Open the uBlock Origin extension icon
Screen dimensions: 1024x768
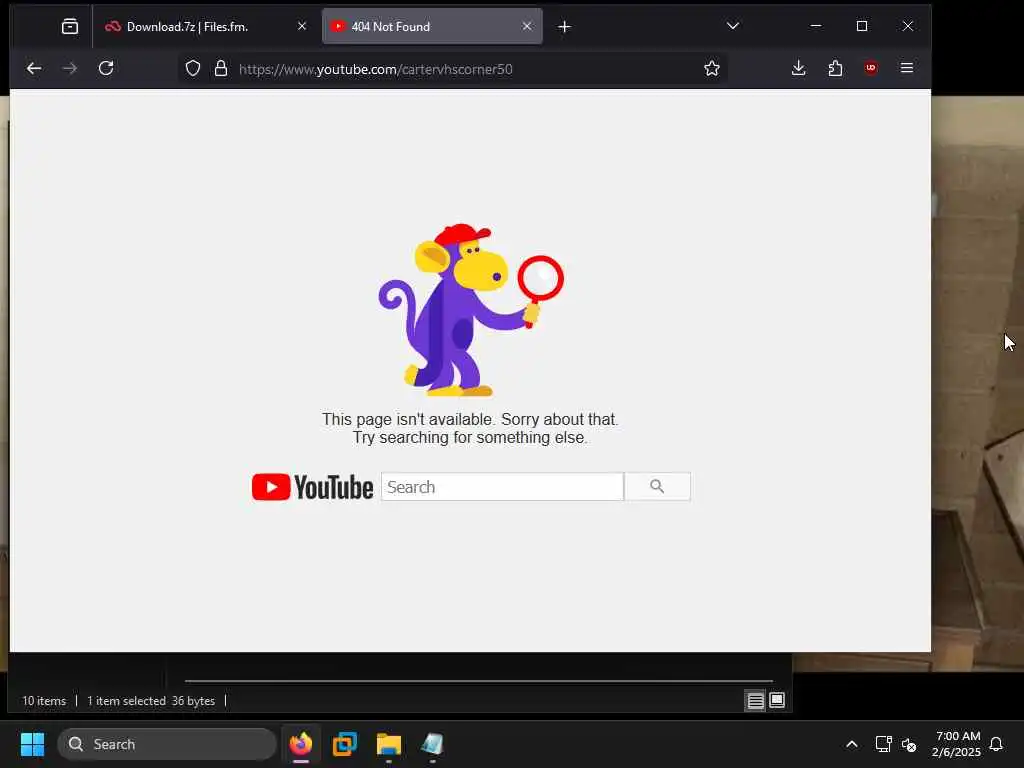[871, 69]
